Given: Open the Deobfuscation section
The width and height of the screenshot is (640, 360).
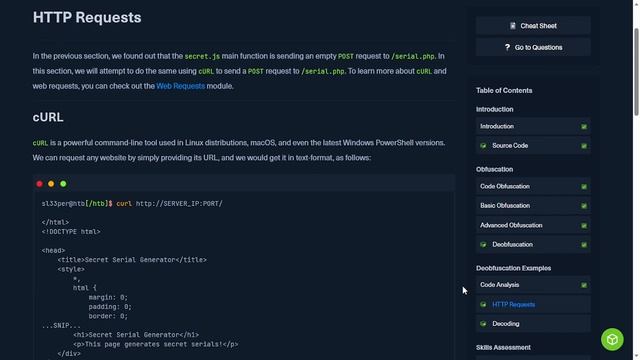Looking at the screenshot, I should [x=533, y=244].
